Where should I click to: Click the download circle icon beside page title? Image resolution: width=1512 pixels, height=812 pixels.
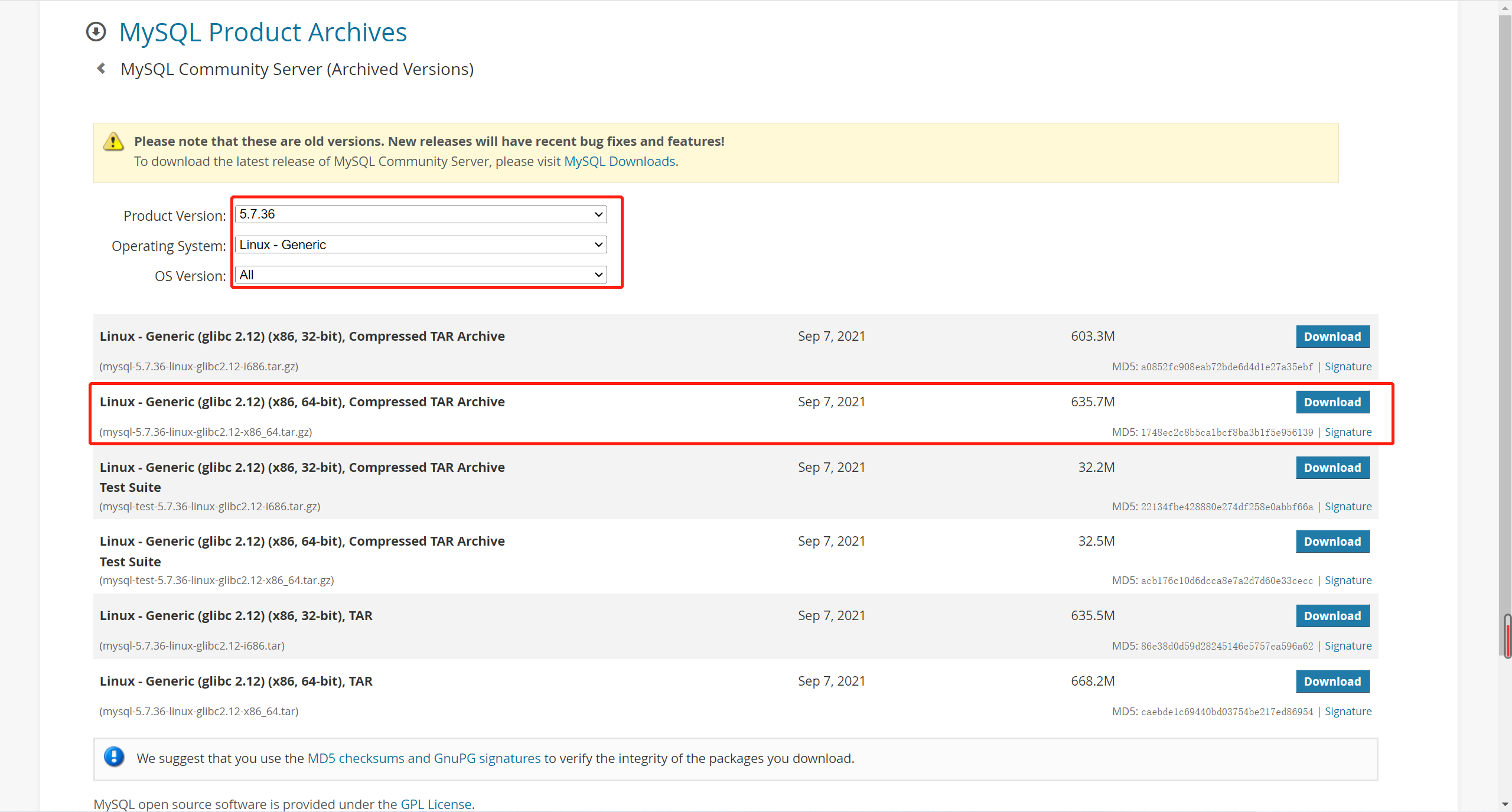tap(96, 32)
